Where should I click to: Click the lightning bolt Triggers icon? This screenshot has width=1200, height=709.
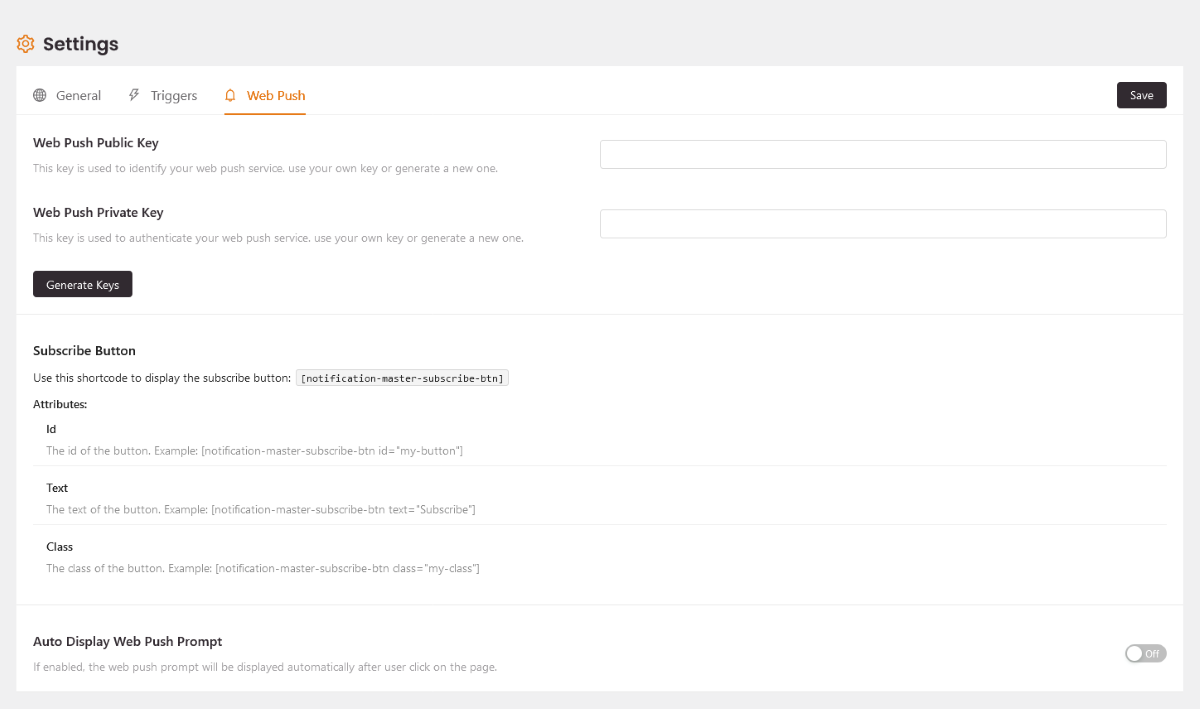coord(134,95)
